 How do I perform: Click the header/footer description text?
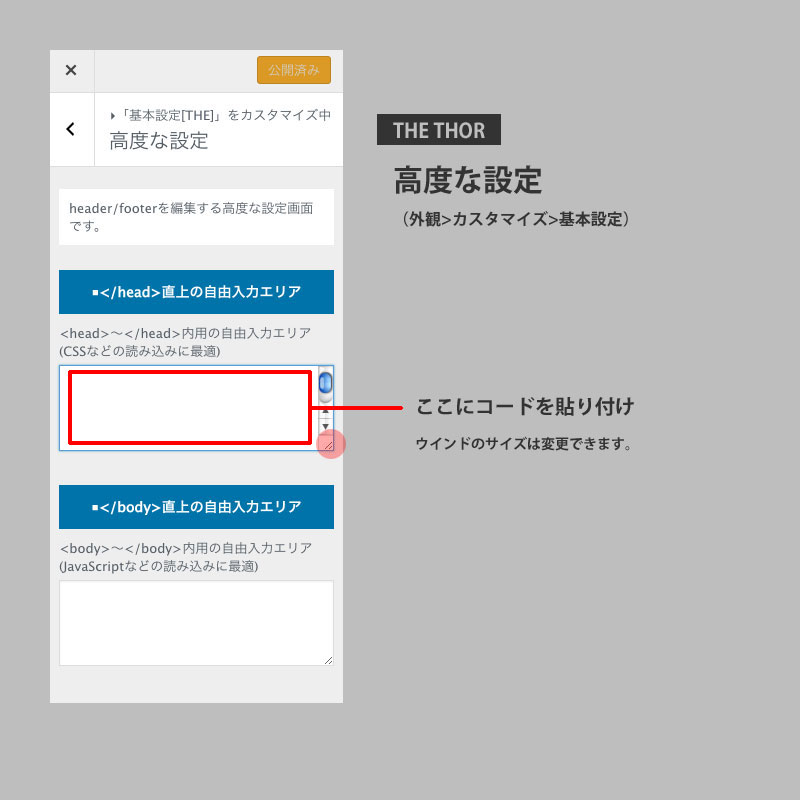coord(191,217)
